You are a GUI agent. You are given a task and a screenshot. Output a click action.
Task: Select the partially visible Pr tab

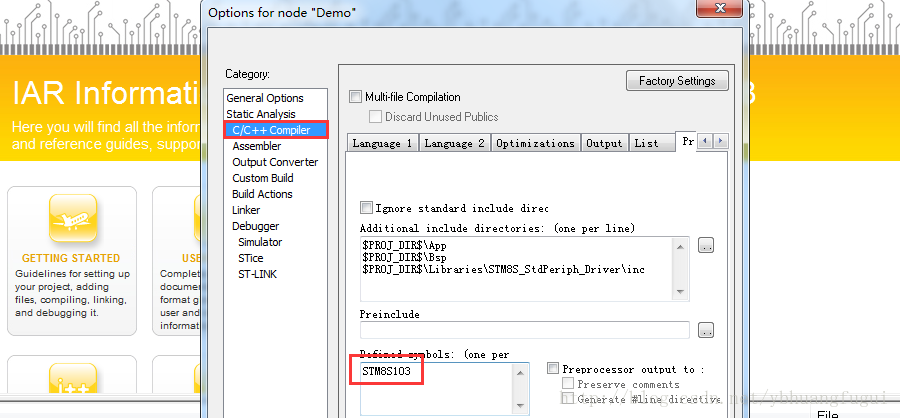tap(687, 141)
